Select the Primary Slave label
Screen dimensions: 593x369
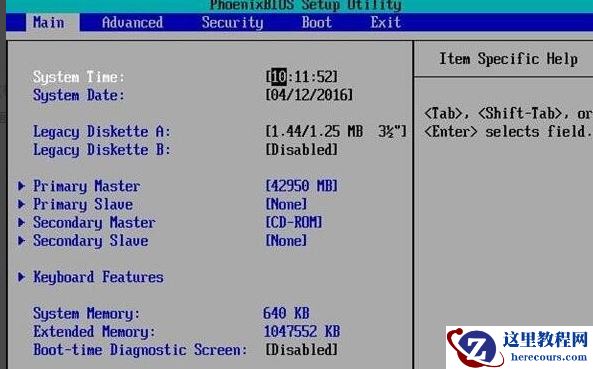click(83, 205)
